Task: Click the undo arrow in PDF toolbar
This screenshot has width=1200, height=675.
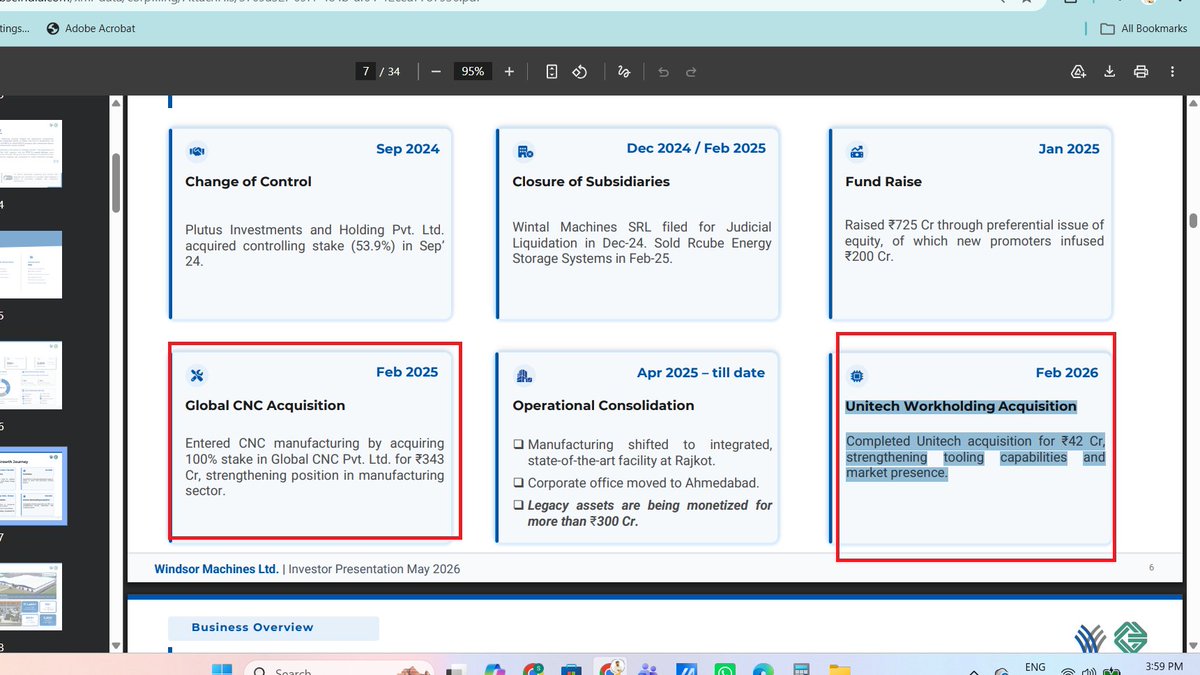Action: [x=663, y=72]
